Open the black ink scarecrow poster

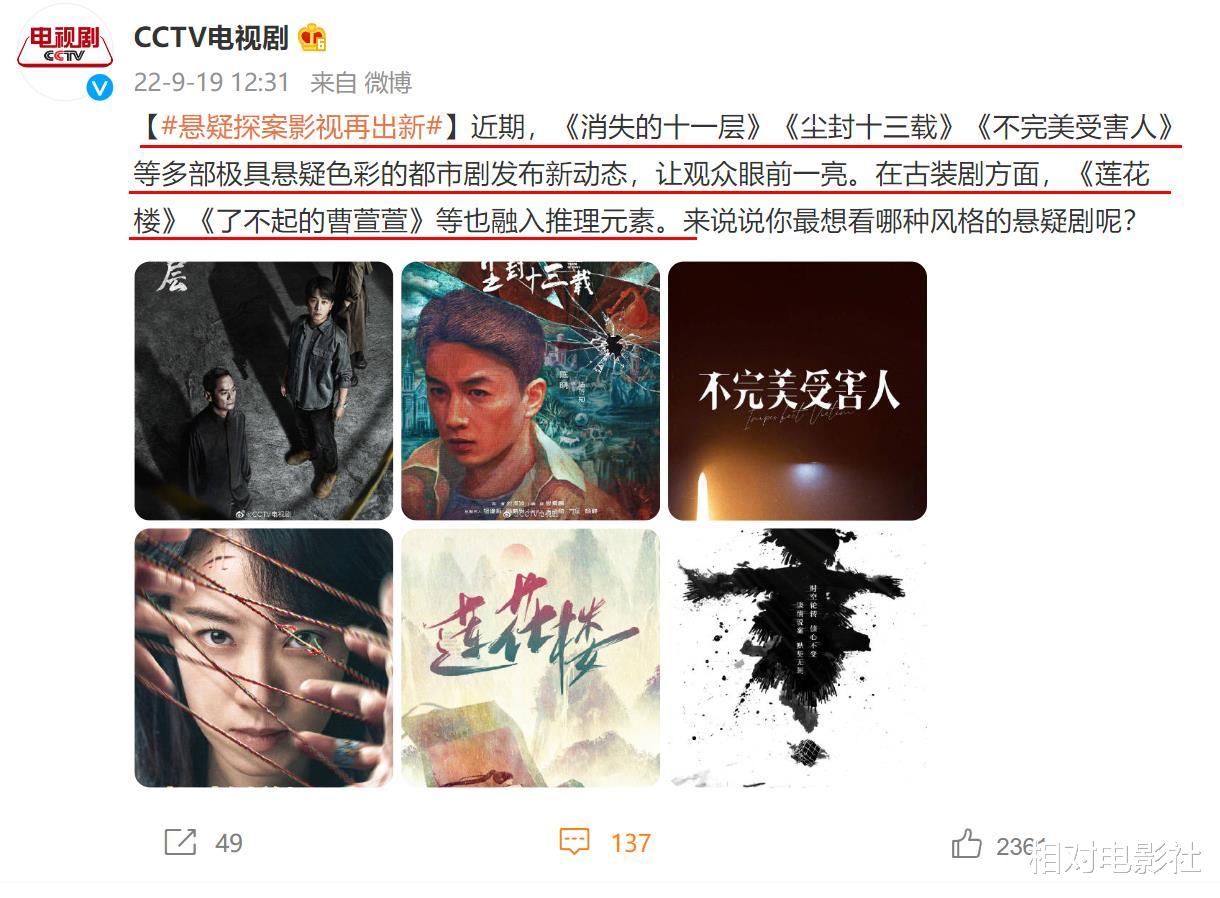(797, 658)
